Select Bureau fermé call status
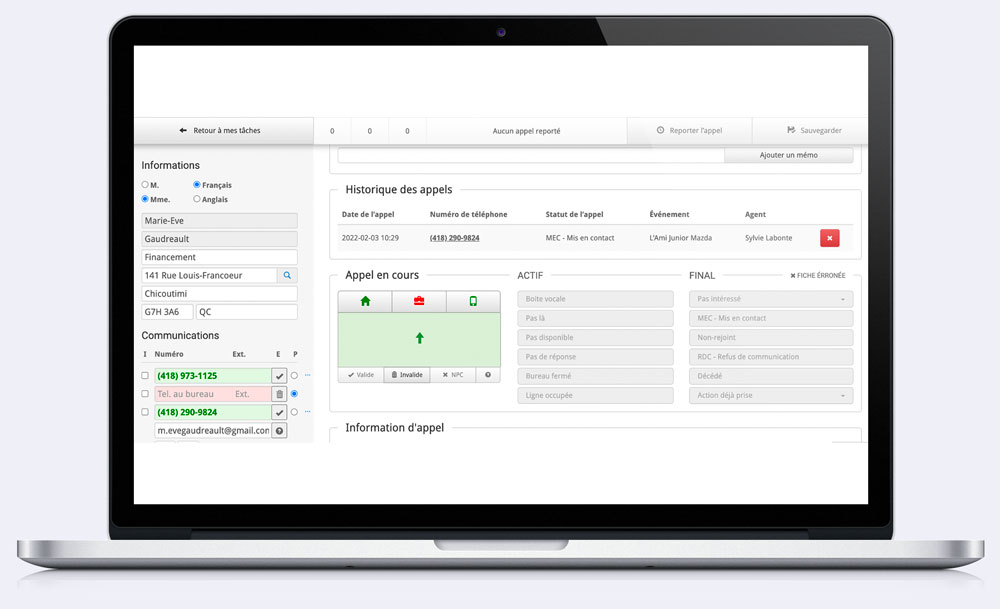The width and height of the screenshot is (1000, 609). [x=595, y=376]
